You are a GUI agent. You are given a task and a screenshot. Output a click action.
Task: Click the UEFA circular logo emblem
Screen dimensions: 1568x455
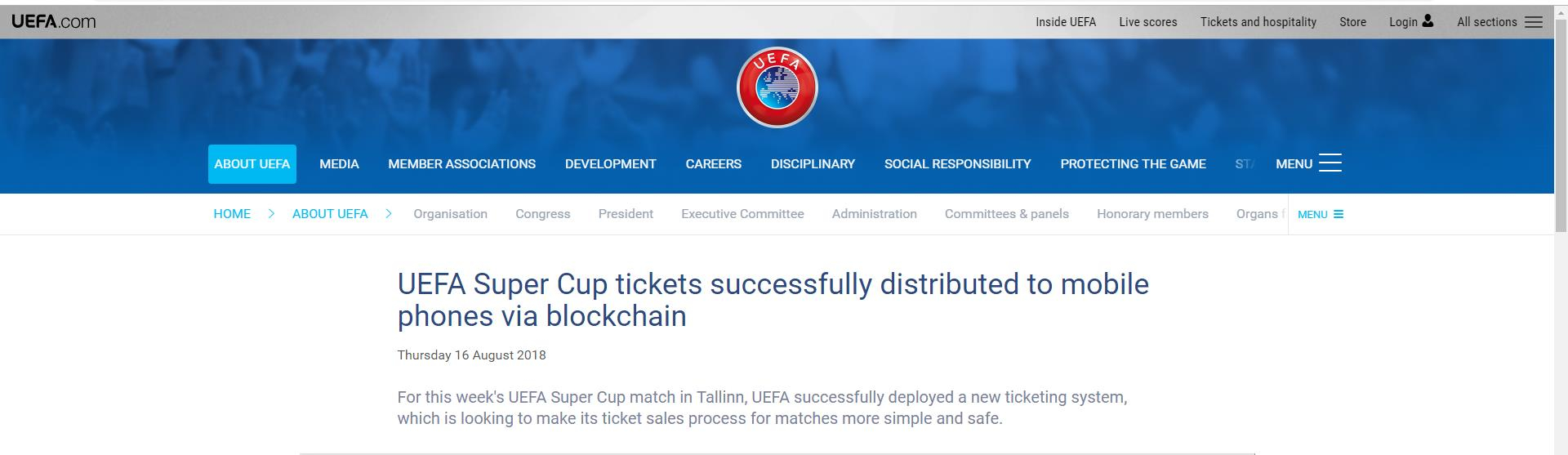[x=777, y=87]
